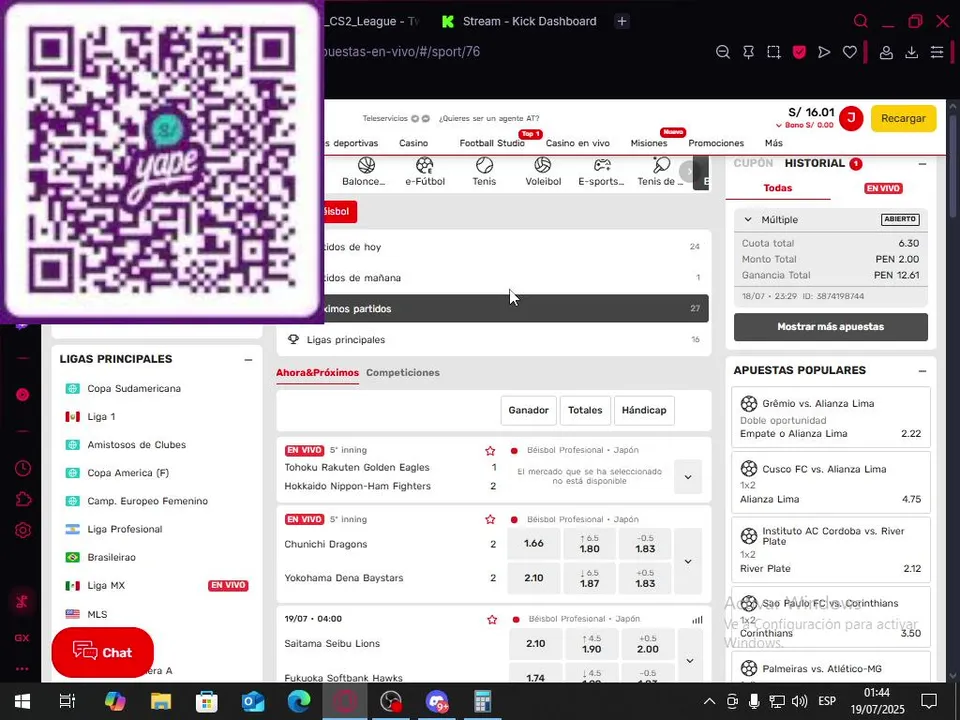The height and width of the screenshot is (720, 960).
Task: Click the send/flow arrow toolbar icon
Action: [x=824, y=52]
